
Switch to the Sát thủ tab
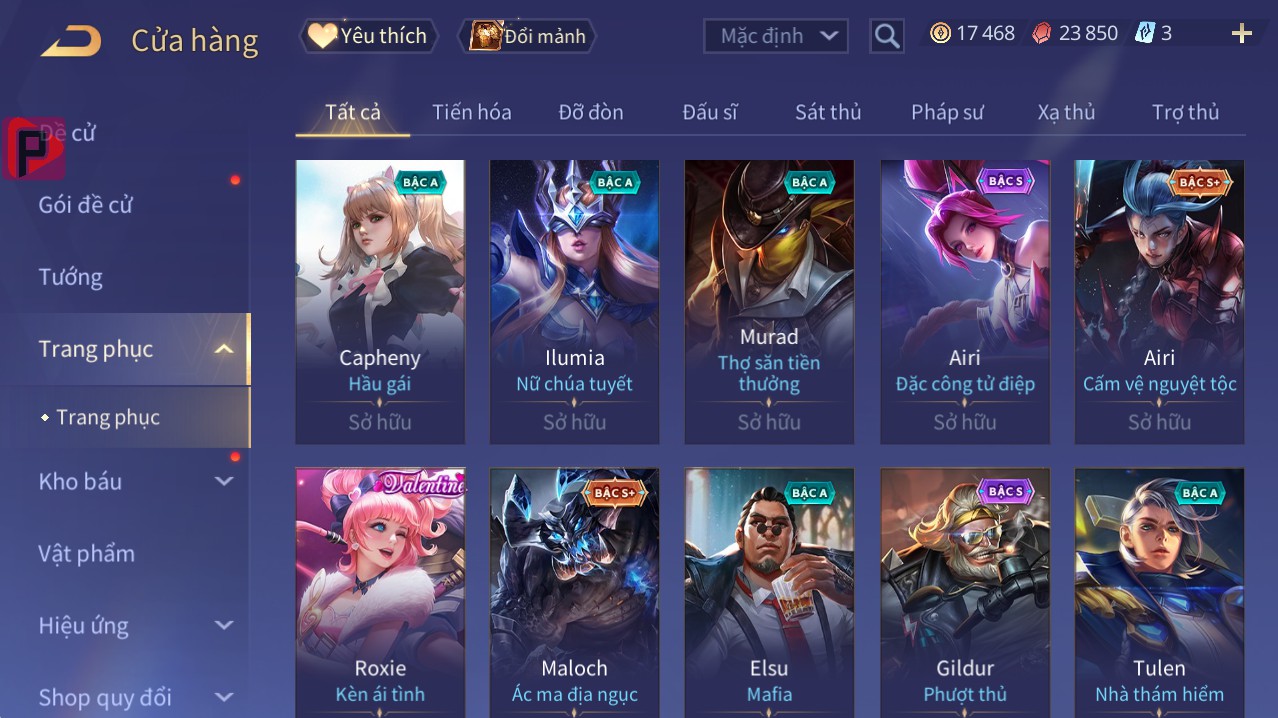[x=828, y=112]
